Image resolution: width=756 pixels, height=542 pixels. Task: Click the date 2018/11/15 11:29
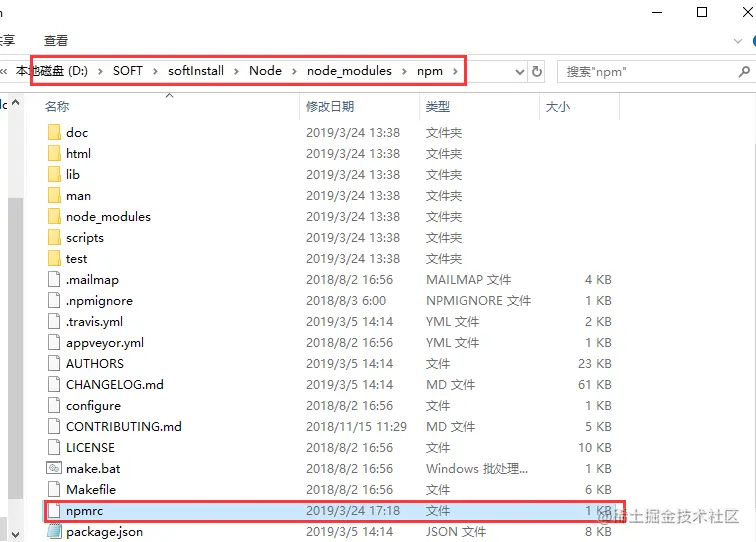coord(356,426)
